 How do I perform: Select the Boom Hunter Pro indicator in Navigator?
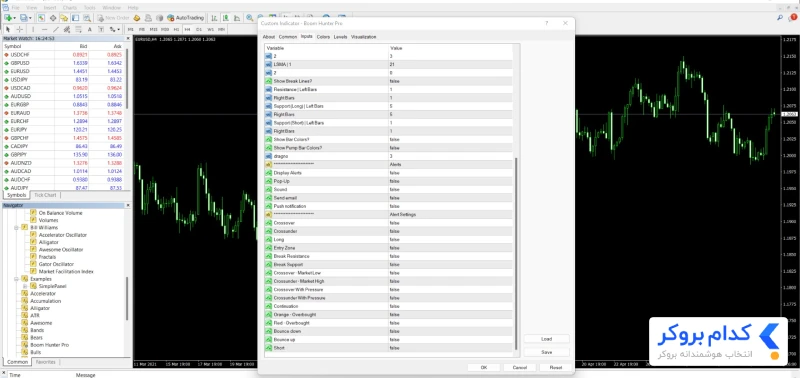pos(49,345)
